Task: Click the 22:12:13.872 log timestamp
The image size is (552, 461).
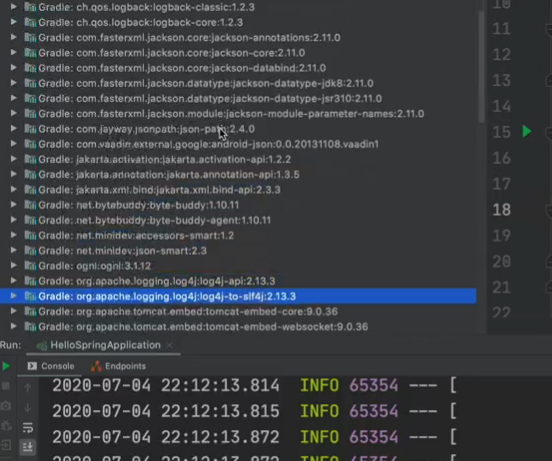Action: pos(166,437)
